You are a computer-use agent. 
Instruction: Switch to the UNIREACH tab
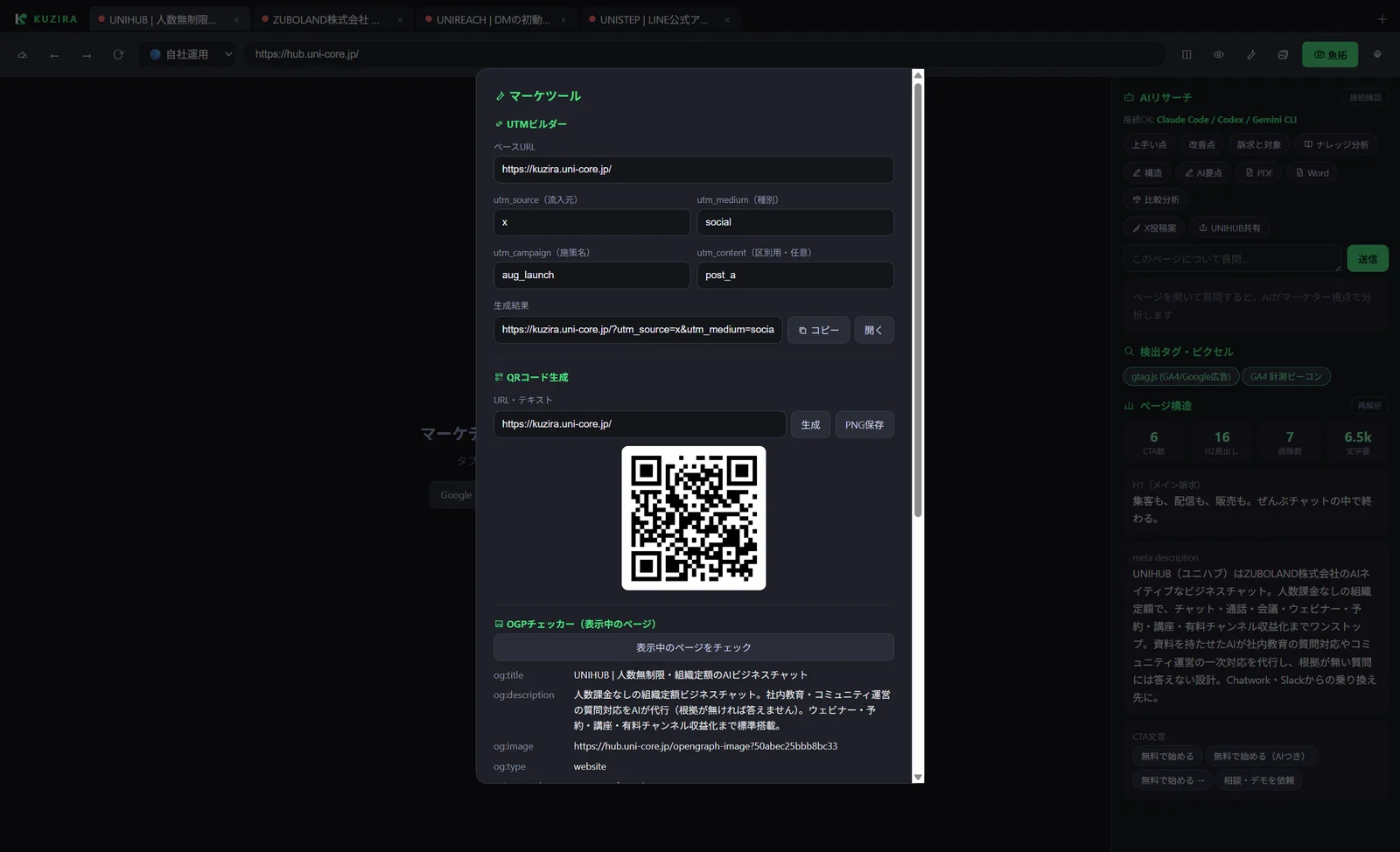496,19
